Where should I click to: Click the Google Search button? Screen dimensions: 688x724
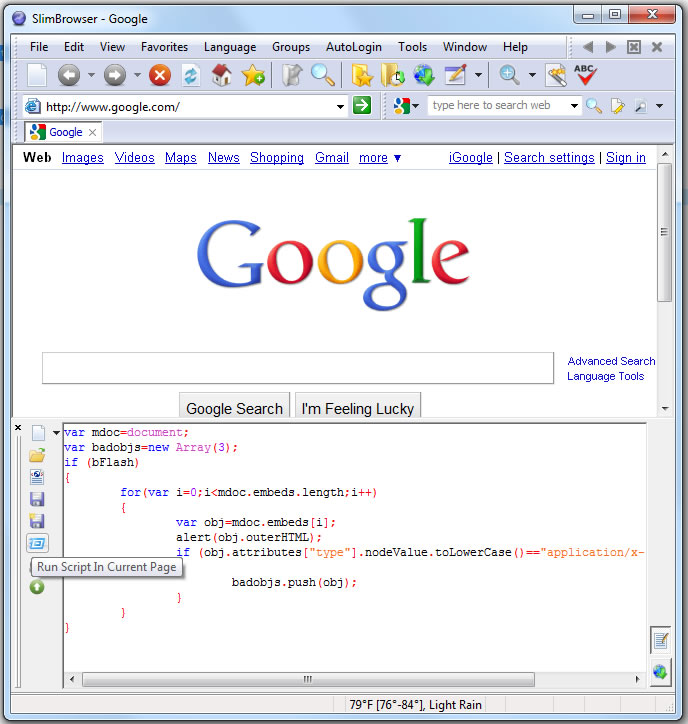click(235, 407)
